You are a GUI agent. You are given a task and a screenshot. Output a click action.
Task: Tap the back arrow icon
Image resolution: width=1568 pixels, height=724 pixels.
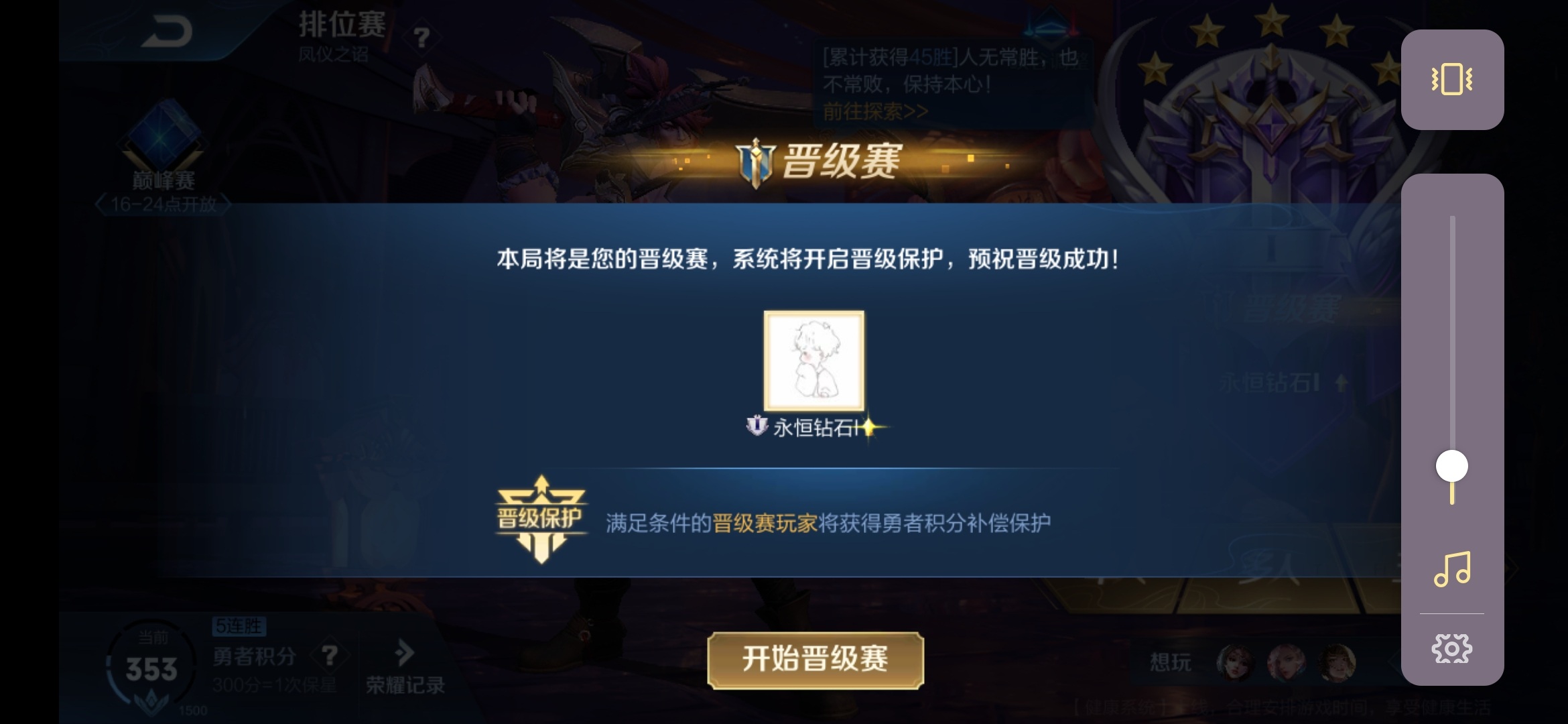point(166,32)
